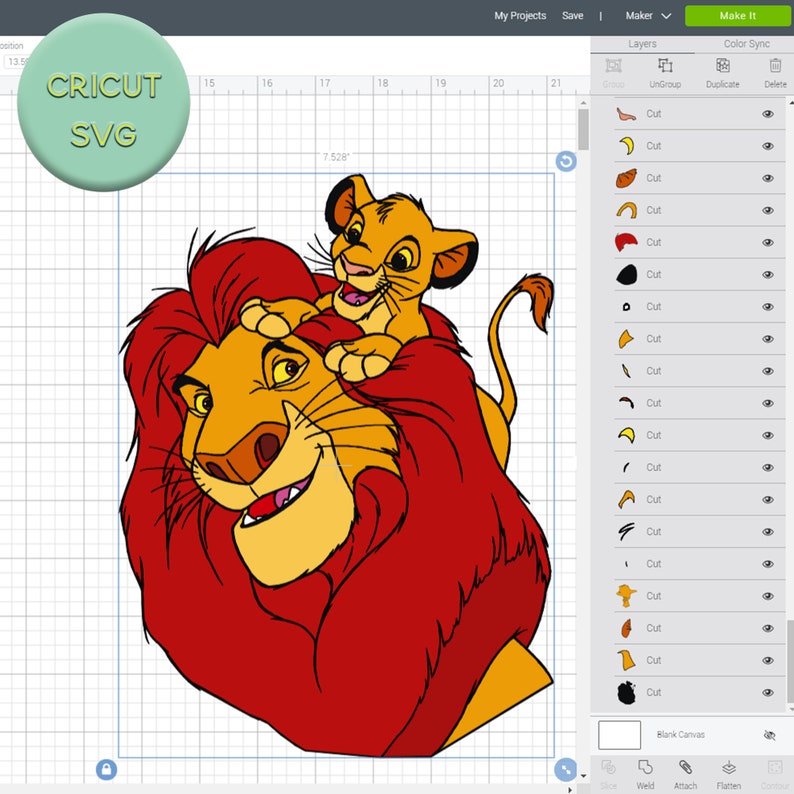The image size is (794, 794).
Task: Click the 7.528" width dimension label
Action: pos(336,157)
